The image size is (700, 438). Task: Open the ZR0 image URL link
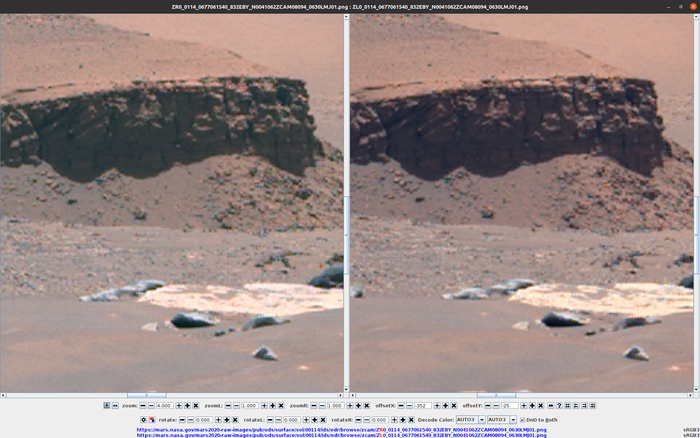(x=342, y=430)
